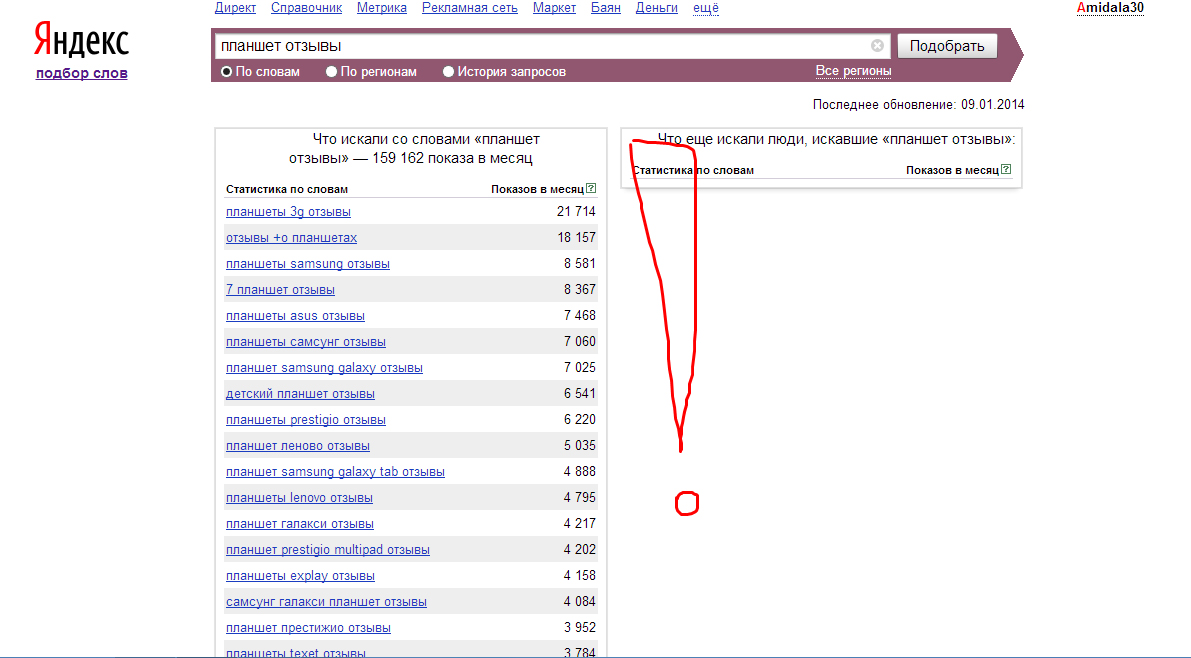Open the Amidala30 account menu

(x=1110, y=8)
